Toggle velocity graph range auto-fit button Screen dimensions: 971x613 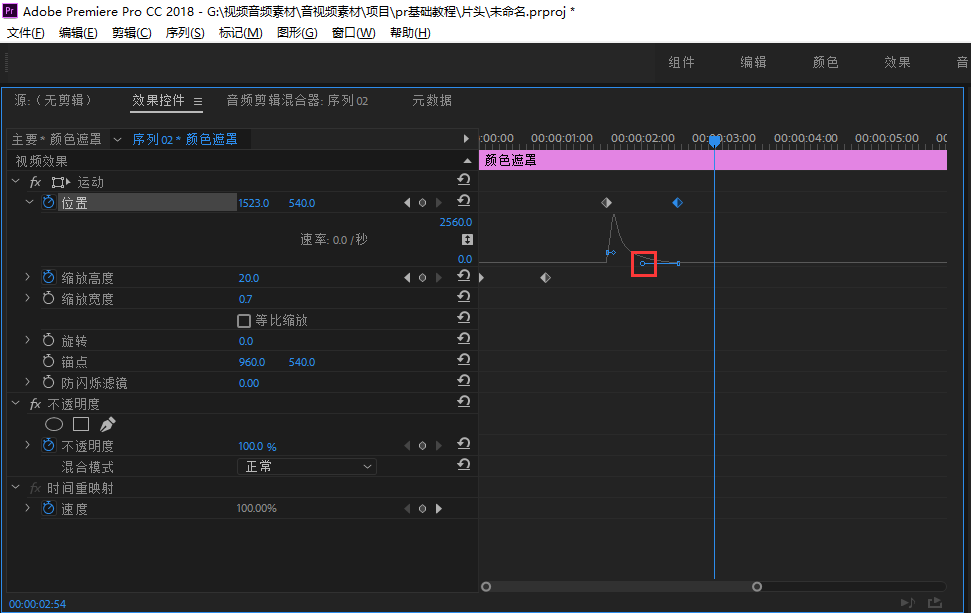468,240
